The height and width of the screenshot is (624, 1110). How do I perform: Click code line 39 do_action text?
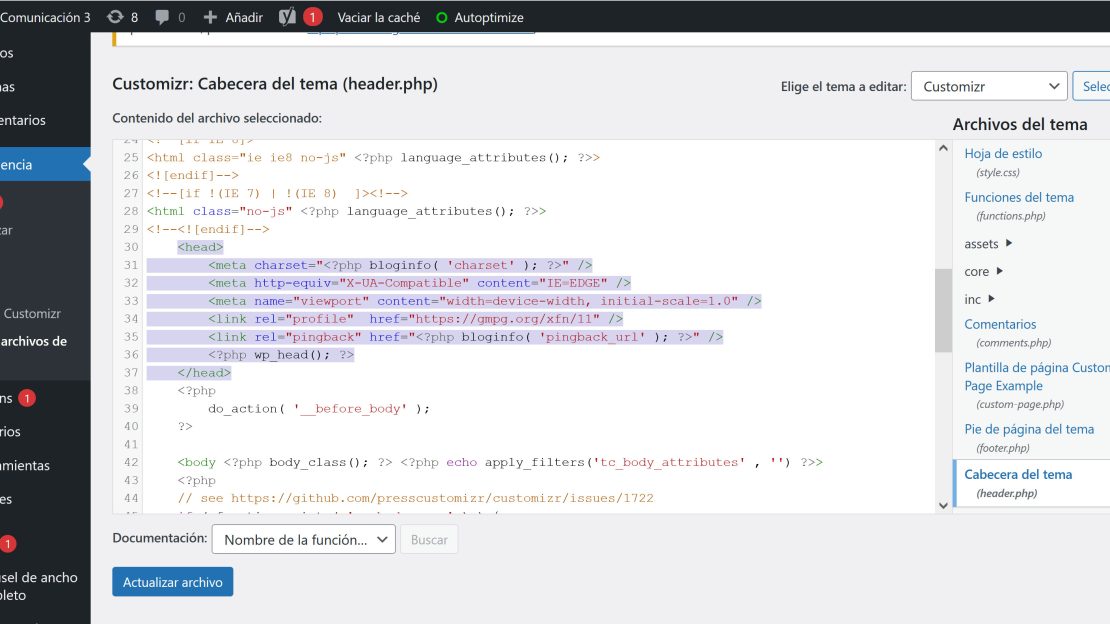click(x=319, y=409)
